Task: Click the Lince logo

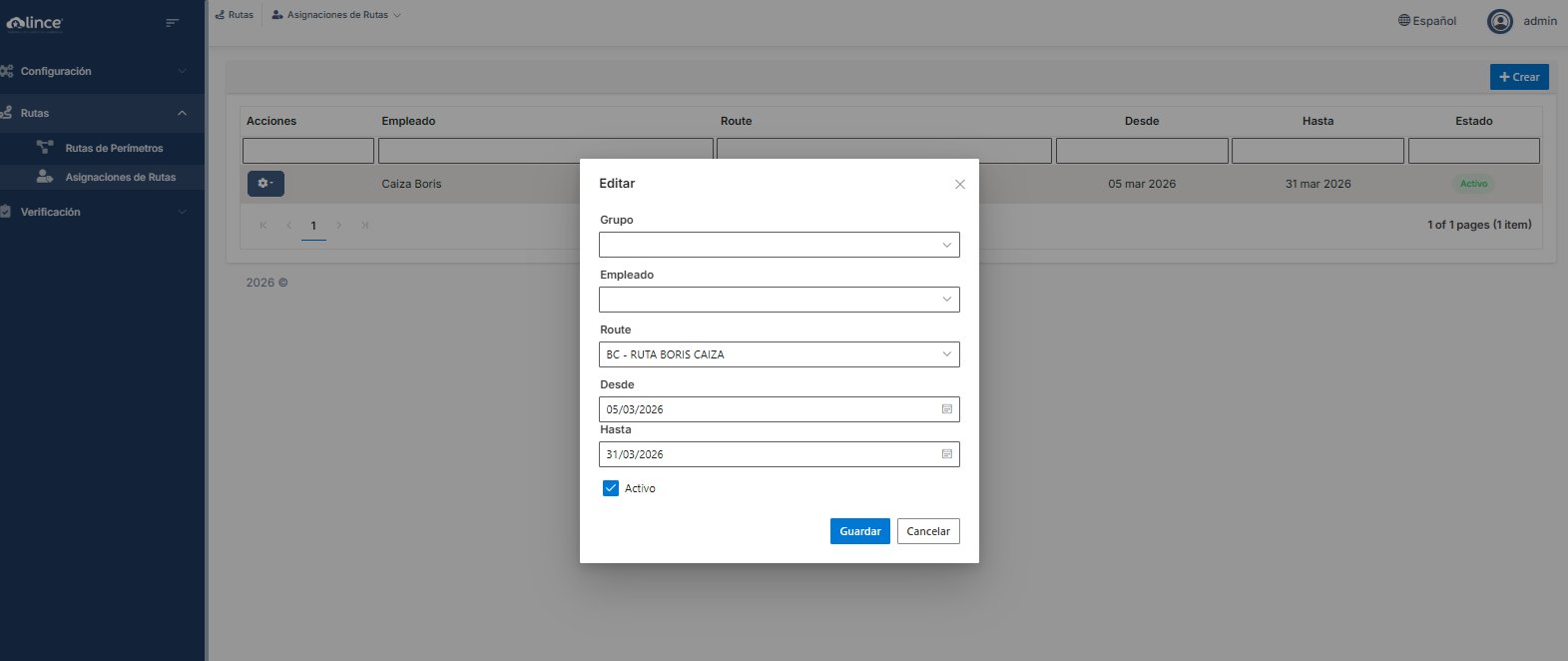Action: (x=35, y=23)
